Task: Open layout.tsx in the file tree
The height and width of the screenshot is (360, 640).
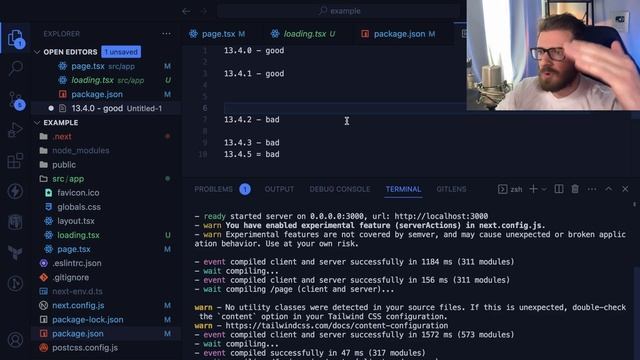Action: tap(106, 221)
